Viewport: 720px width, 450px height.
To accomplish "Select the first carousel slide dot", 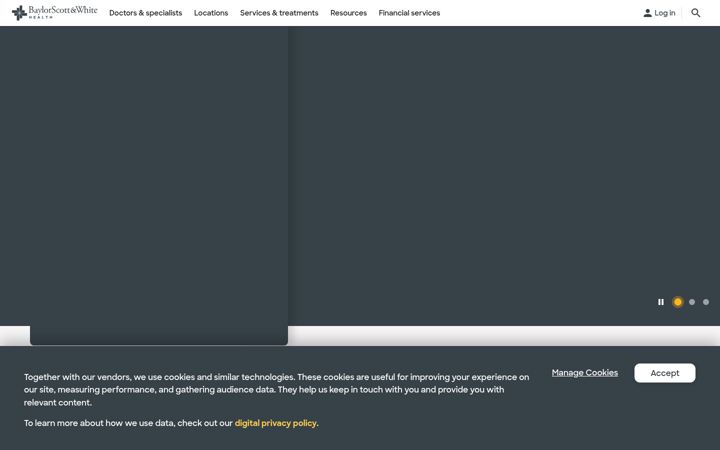I will (678, 302).
